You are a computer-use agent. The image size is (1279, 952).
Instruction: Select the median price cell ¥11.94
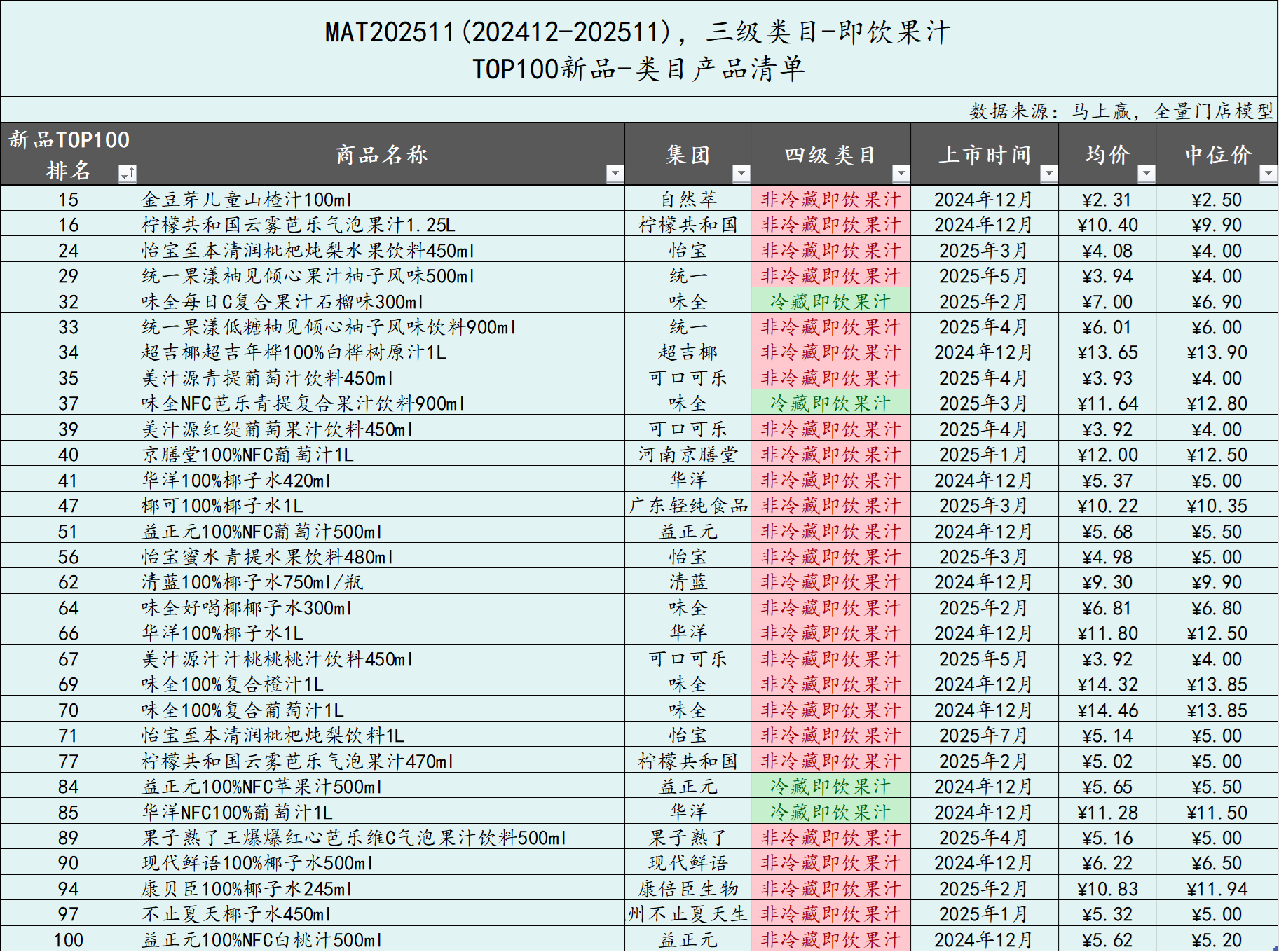tap(1216, 889)
